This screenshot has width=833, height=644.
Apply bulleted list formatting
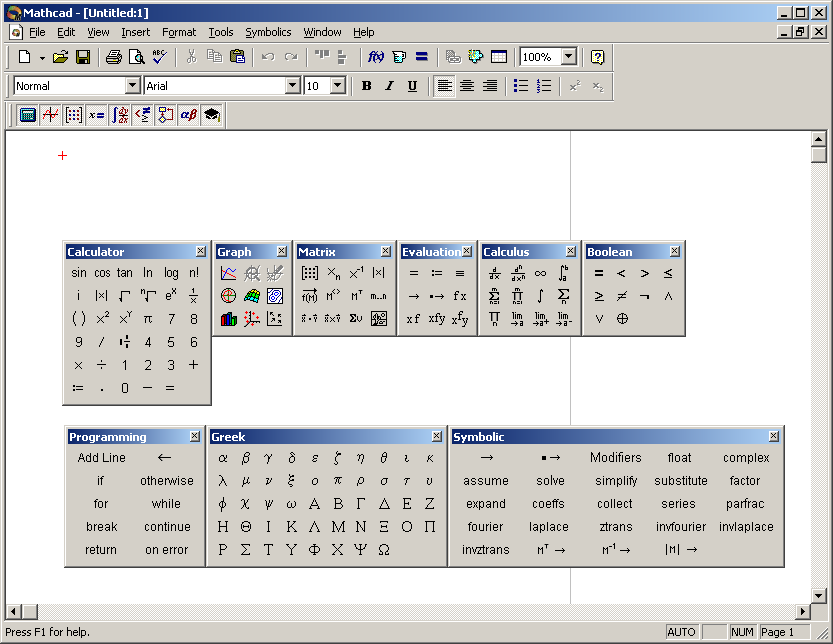click(x=521, y=86)
